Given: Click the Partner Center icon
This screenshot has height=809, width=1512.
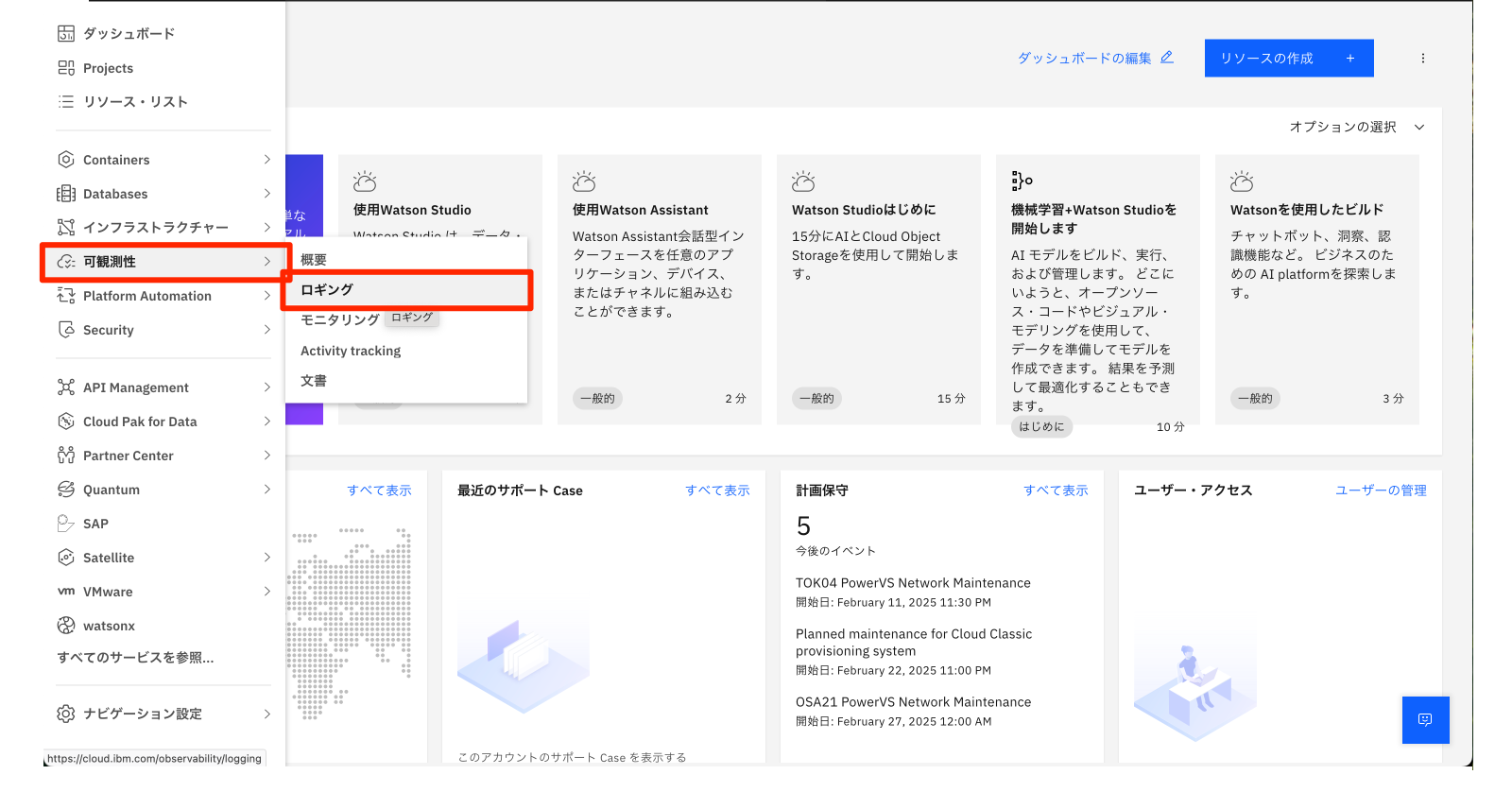Looking at the screenshot, I should coord(66,456).
